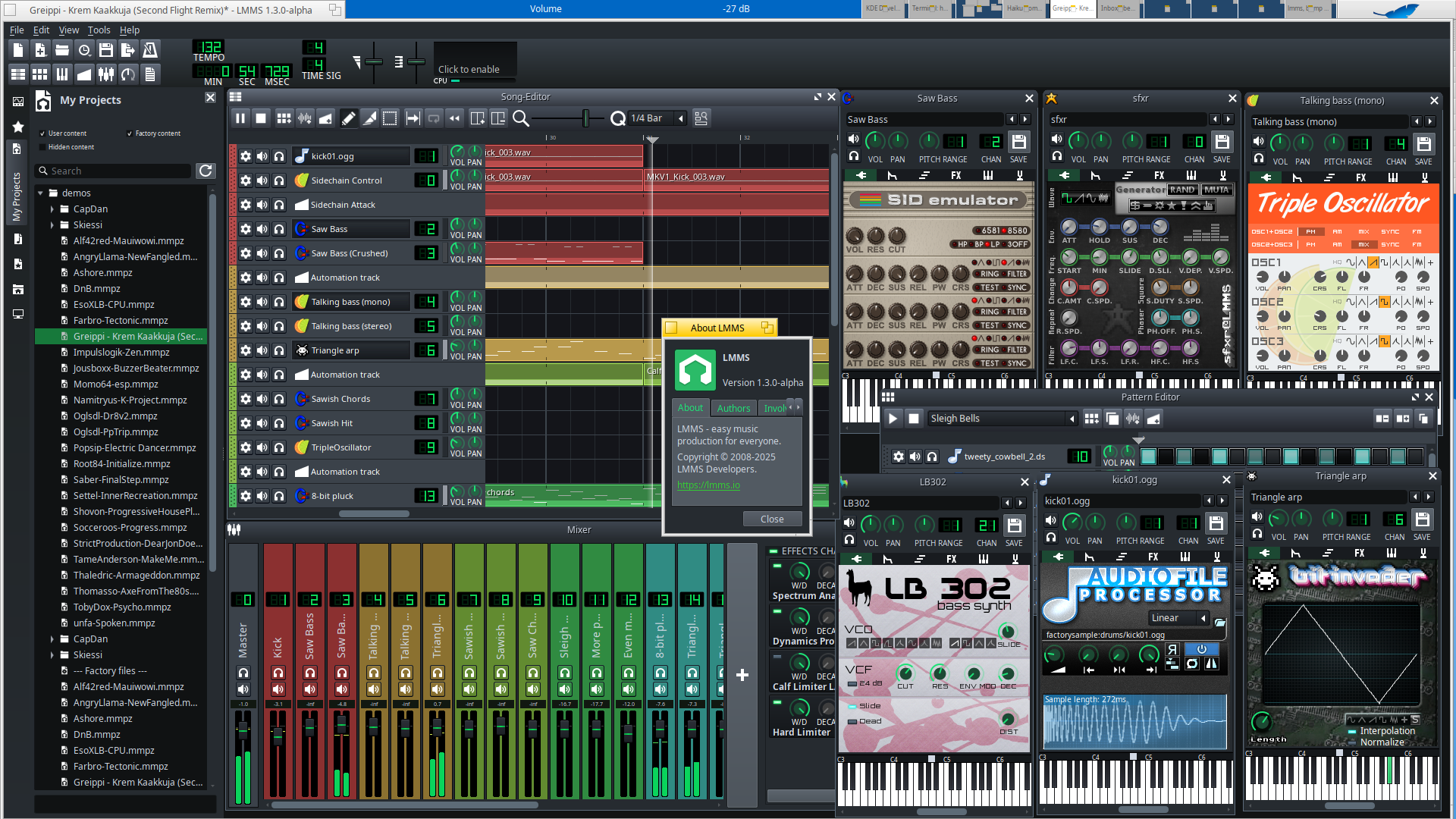The height and width of the screenshot is (819, 1456).
Task: Select the knife tool in the Song-Editor
Action: 369,118
